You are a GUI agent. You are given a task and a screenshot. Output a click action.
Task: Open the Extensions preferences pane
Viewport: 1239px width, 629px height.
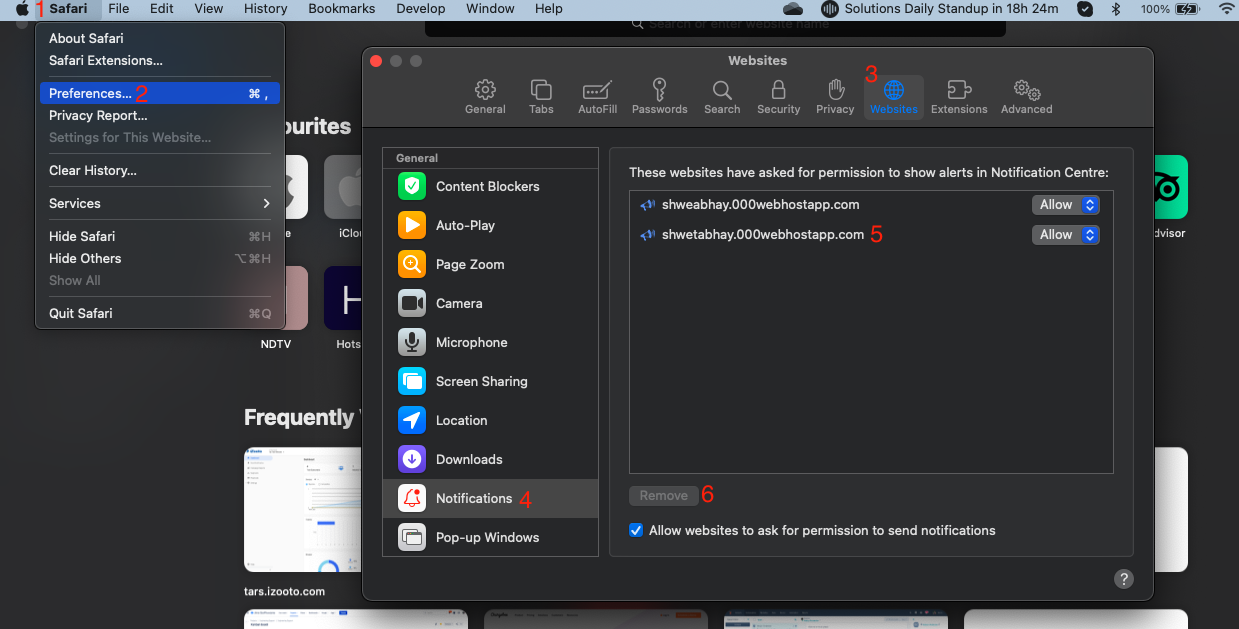(959, 97)
